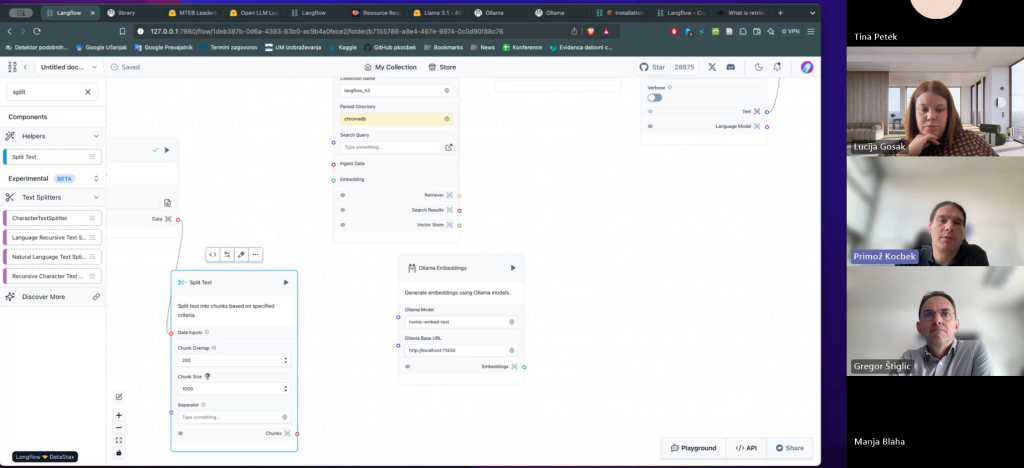Reload the browser page
The width and height of the screenshot is (1024, 468).
(37, 31)
